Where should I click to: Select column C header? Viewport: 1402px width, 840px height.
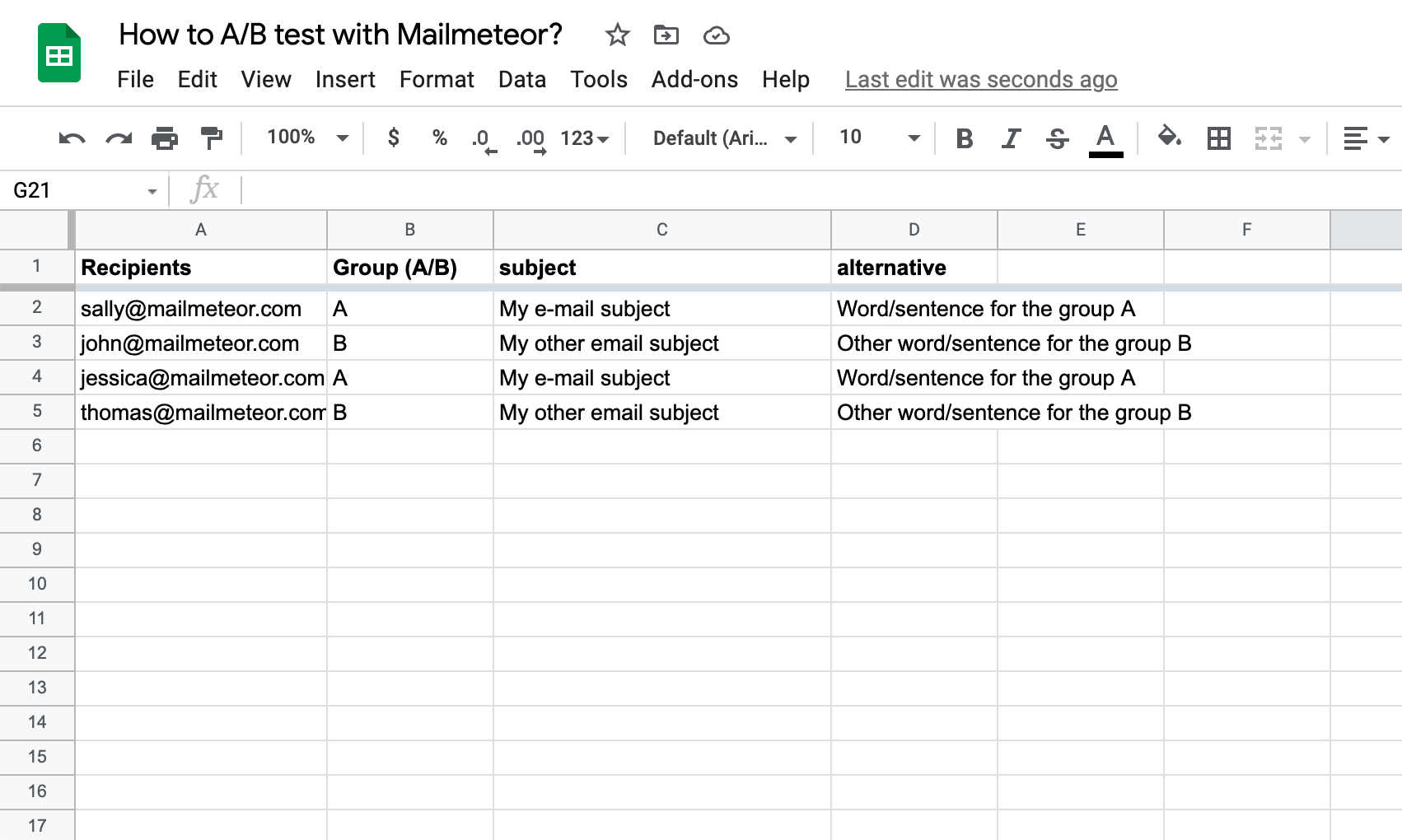coord(662,230)
